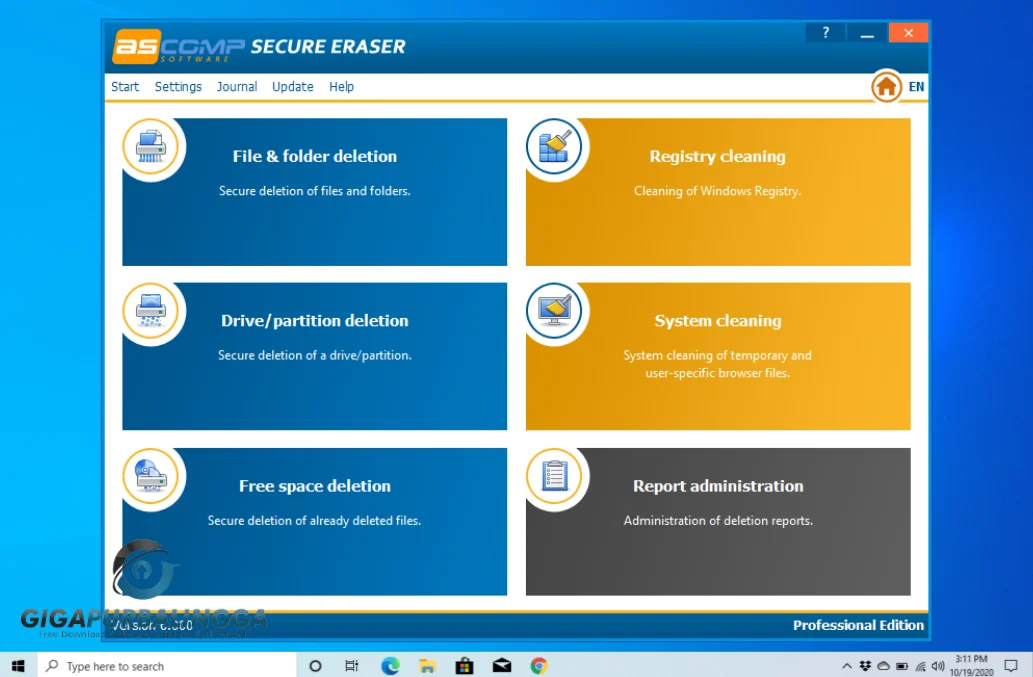Viewport: 1033px width, 677px height.
Task: Click Dropbox tray icon
Action: pos(865,666)
